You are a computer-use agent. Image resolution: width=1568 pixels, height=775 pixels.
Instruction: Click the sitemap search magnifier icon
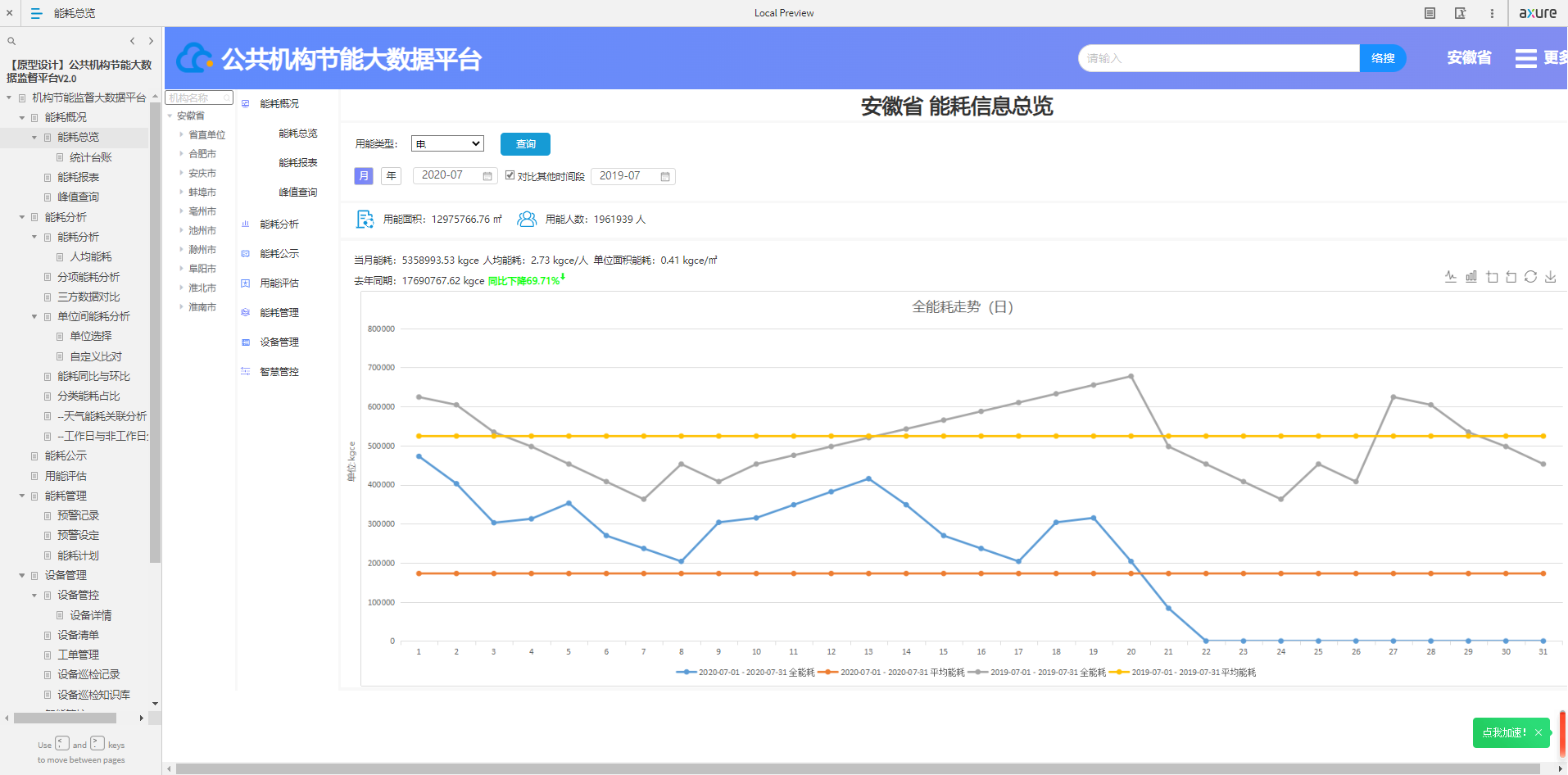(11, 41)
